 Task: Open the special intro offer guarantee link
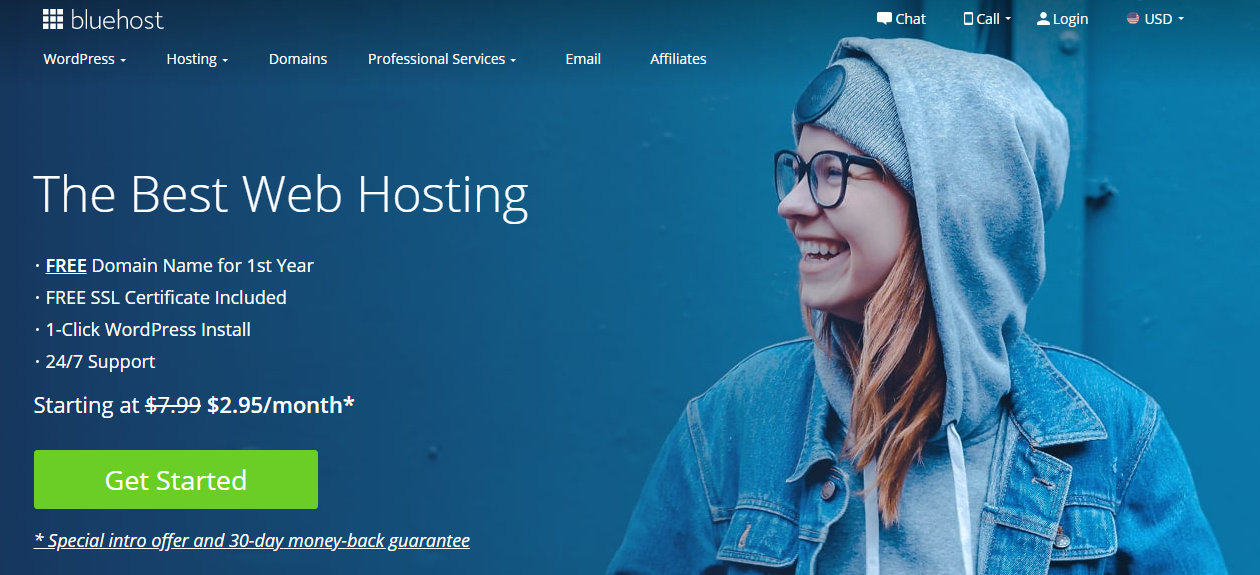[x=252, y=541]
